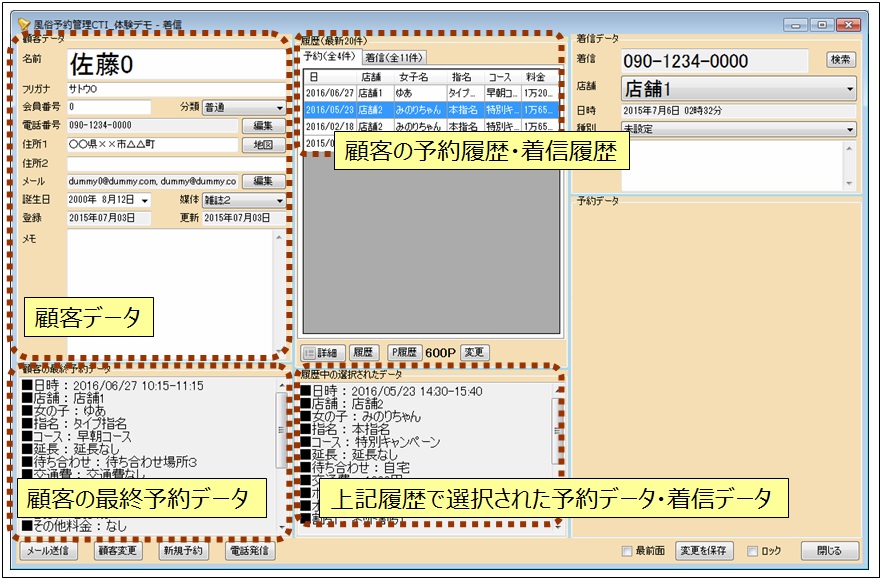Open the 店舗 dropdown showing 店舗1

[738, 89]
